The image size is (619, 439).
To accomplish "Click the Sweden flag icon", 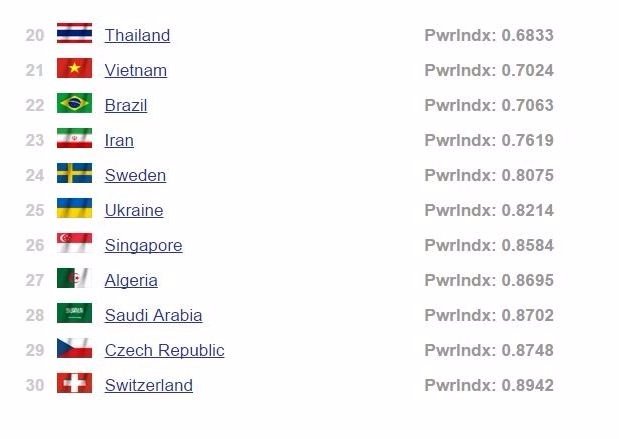I will tap(74, 174).
